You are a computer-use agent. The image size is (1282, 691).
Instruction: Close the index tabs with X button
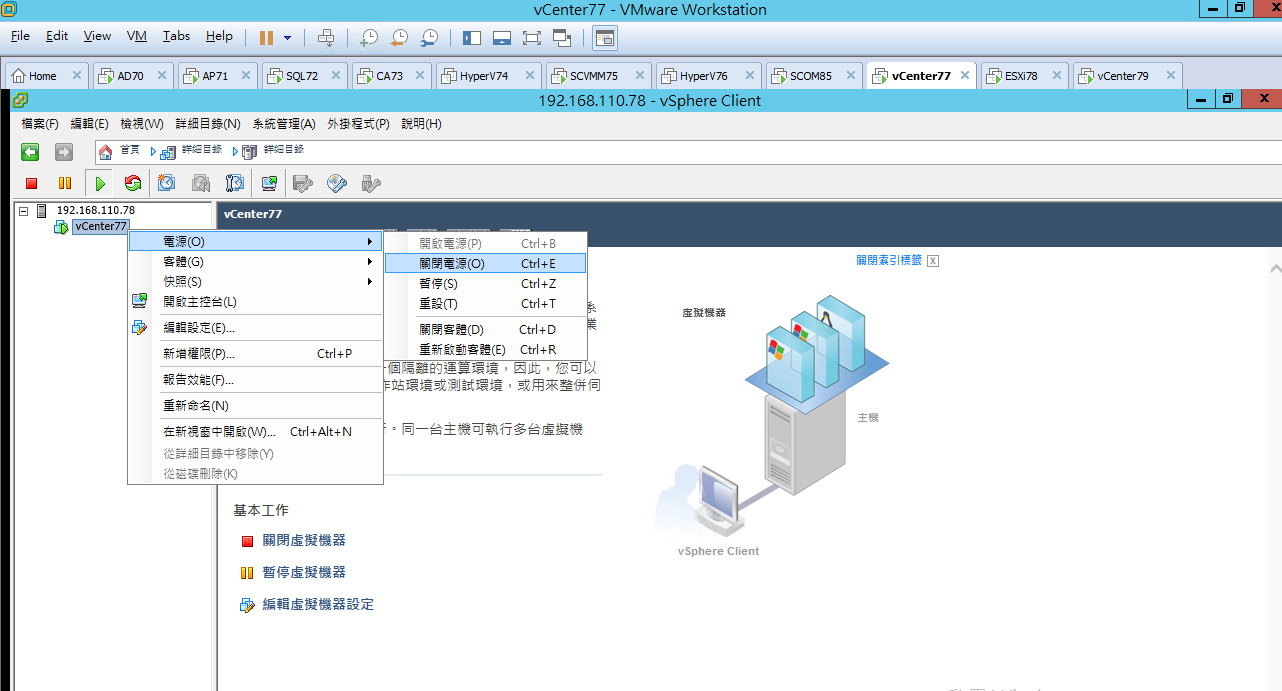(933, 261)
